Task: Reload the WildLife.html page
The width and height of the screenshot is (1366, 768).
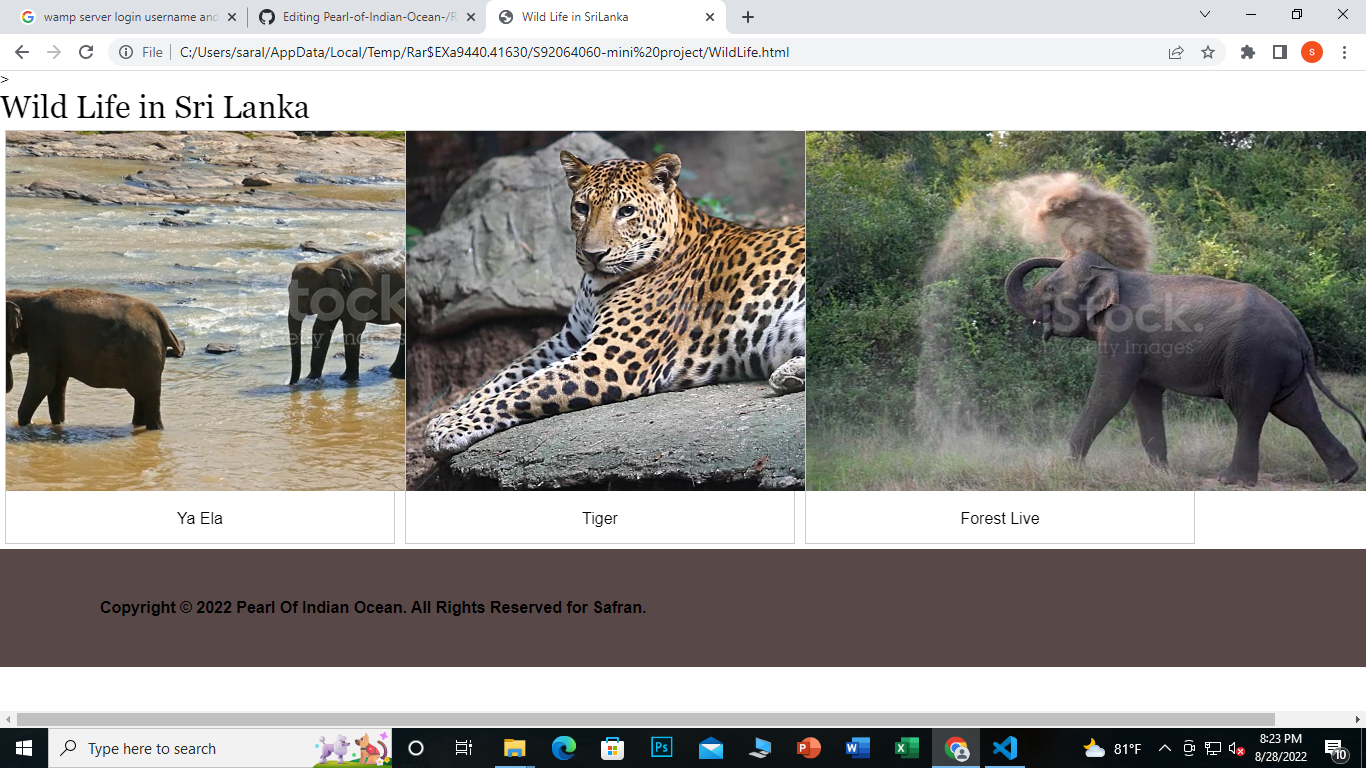Action: point(85,51)
